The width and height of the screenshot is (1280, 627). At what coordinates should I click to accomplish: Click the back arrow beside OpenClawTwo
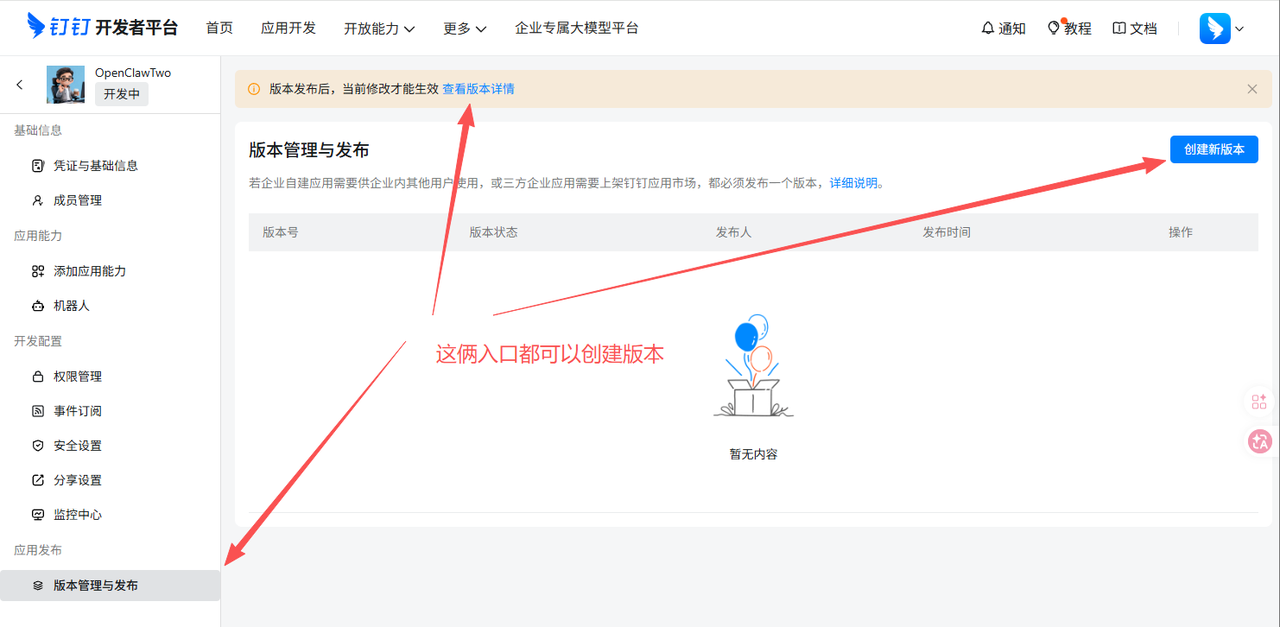[x=20, y=85]
